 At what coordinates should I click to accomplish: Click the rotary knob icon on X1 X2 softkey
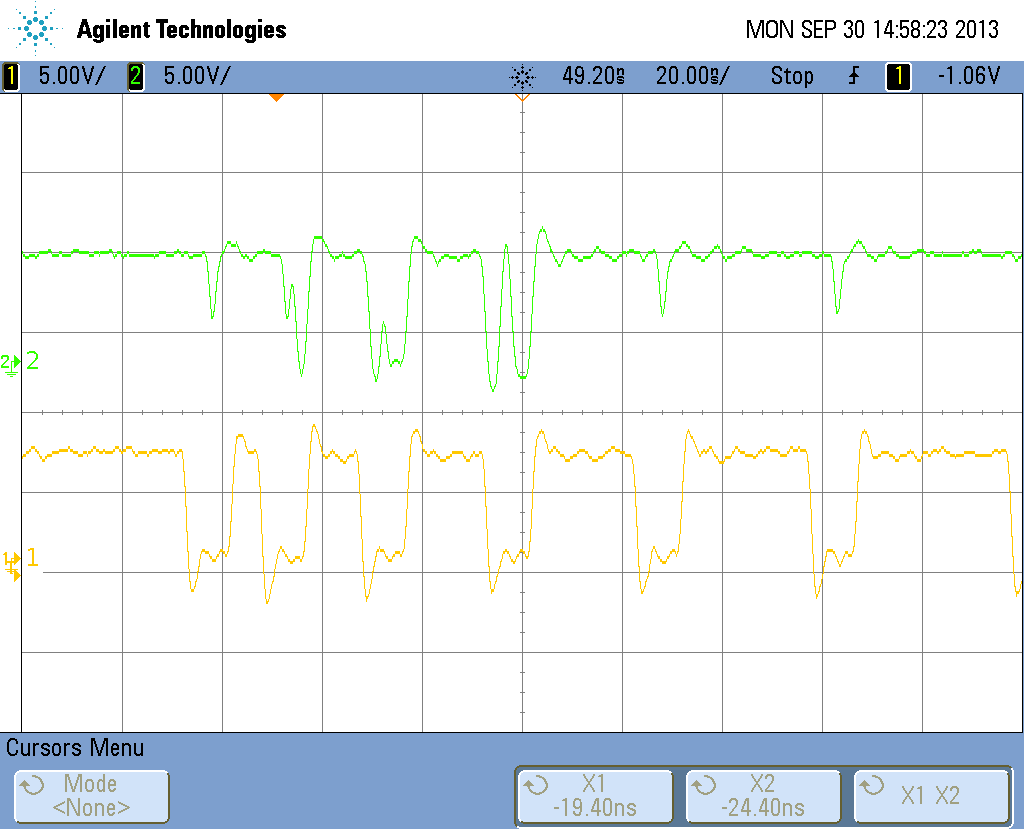[x=872, y=785]
